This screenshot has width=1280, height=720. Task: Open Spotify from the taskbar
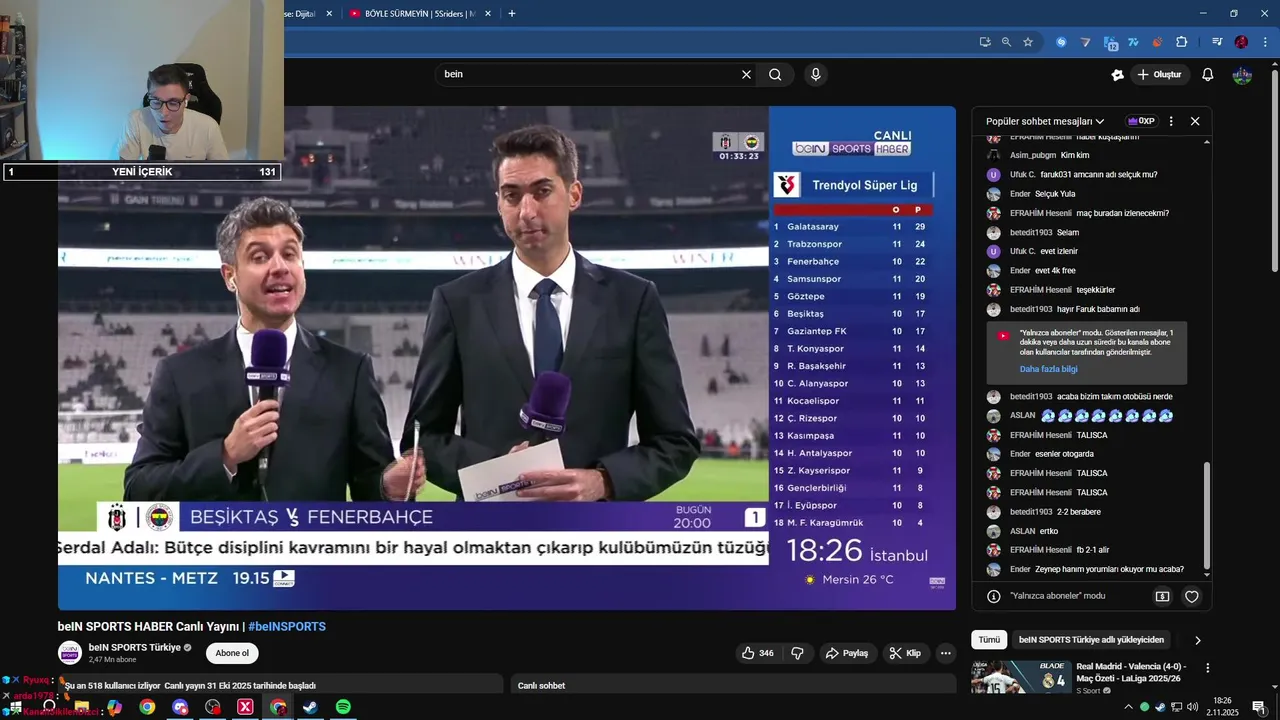pyautogui.click(x=343, y=707)
